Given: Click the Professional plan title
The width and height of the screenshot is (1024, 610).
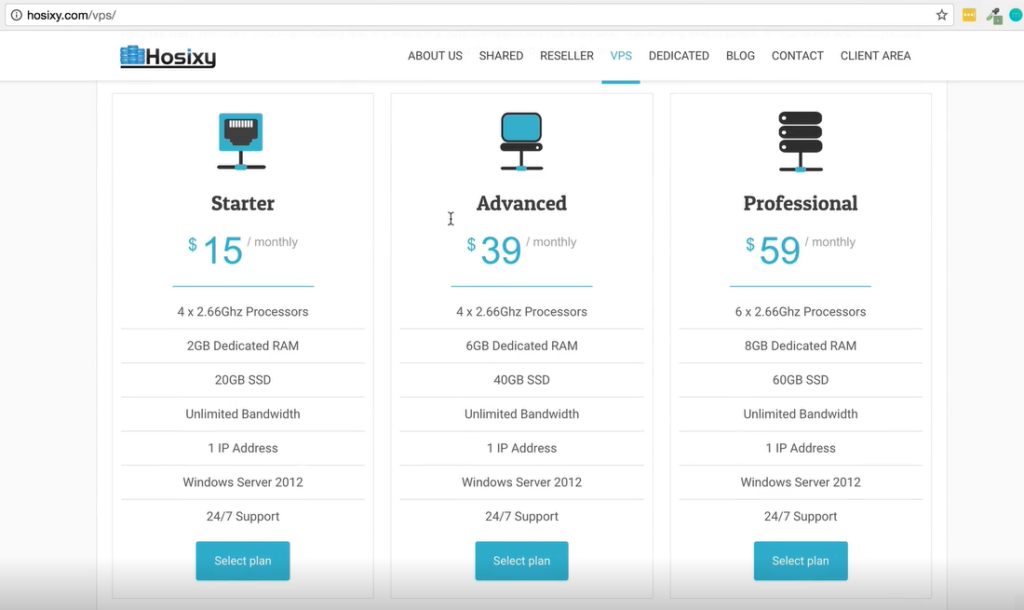Looking at the screenshot, I should coord(801,204).
